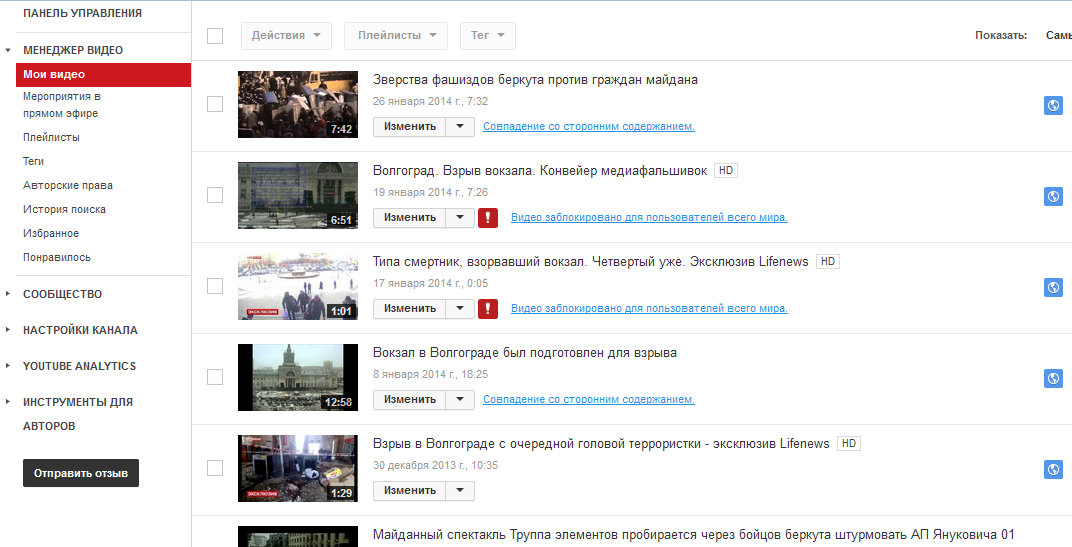Click HD badge next to Типа смертник title
This screenshot has height=547, width=1072.
[x=828, y=261]
